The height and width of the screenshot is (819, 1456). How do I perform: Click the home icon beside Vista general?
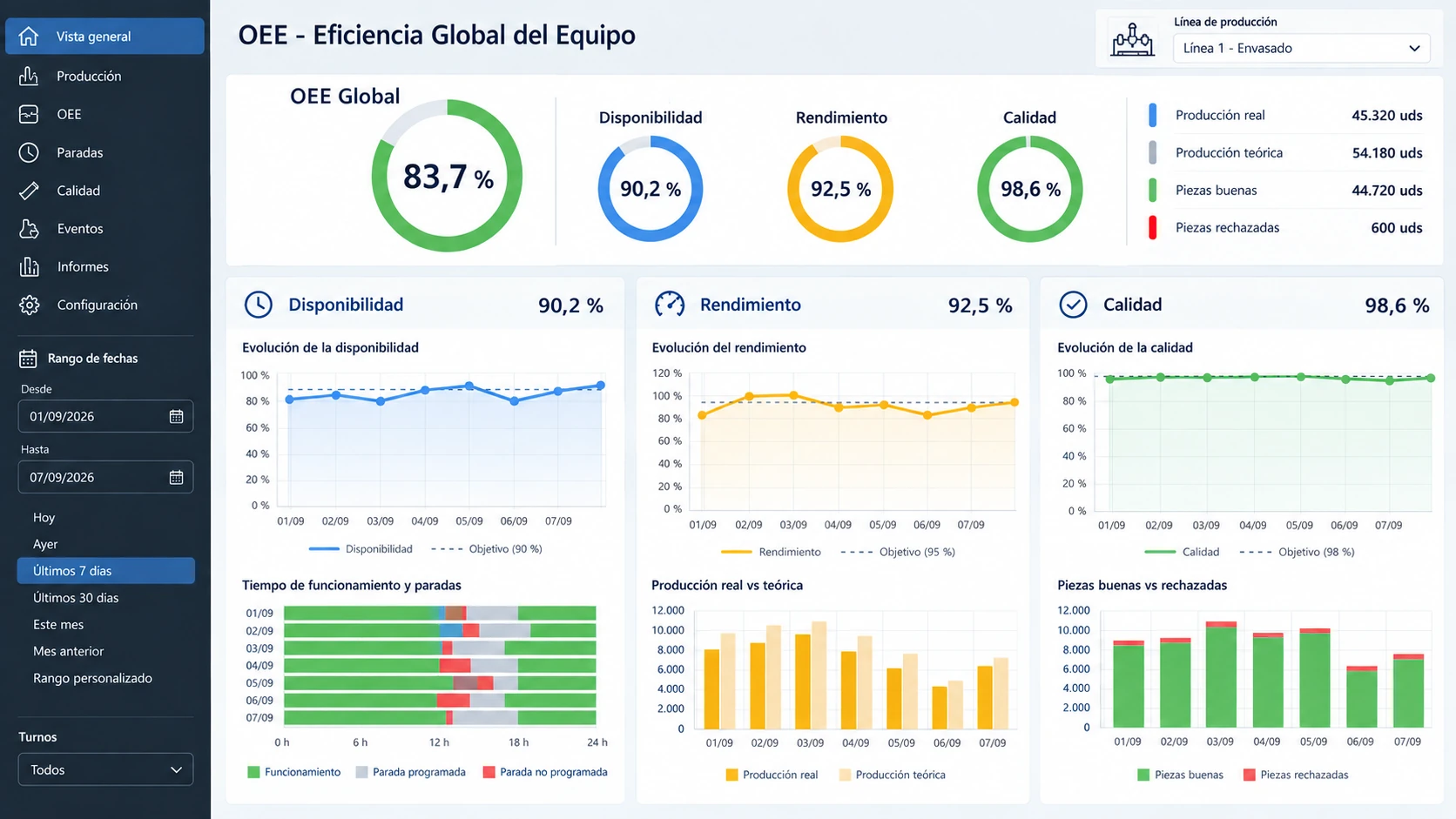29,37
